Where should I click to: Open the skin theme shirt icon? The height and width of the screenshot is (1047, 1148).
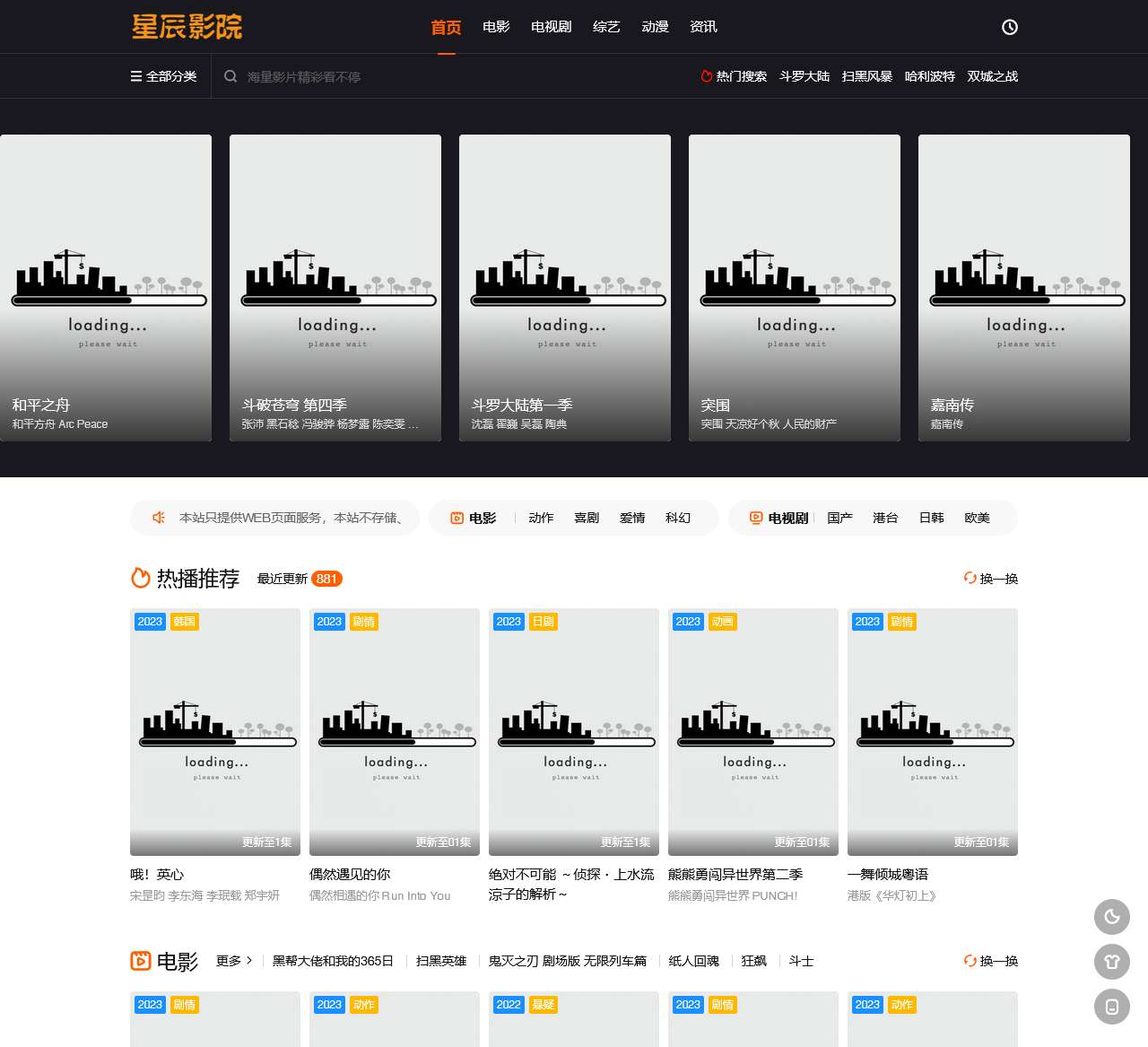[1111, 962]
